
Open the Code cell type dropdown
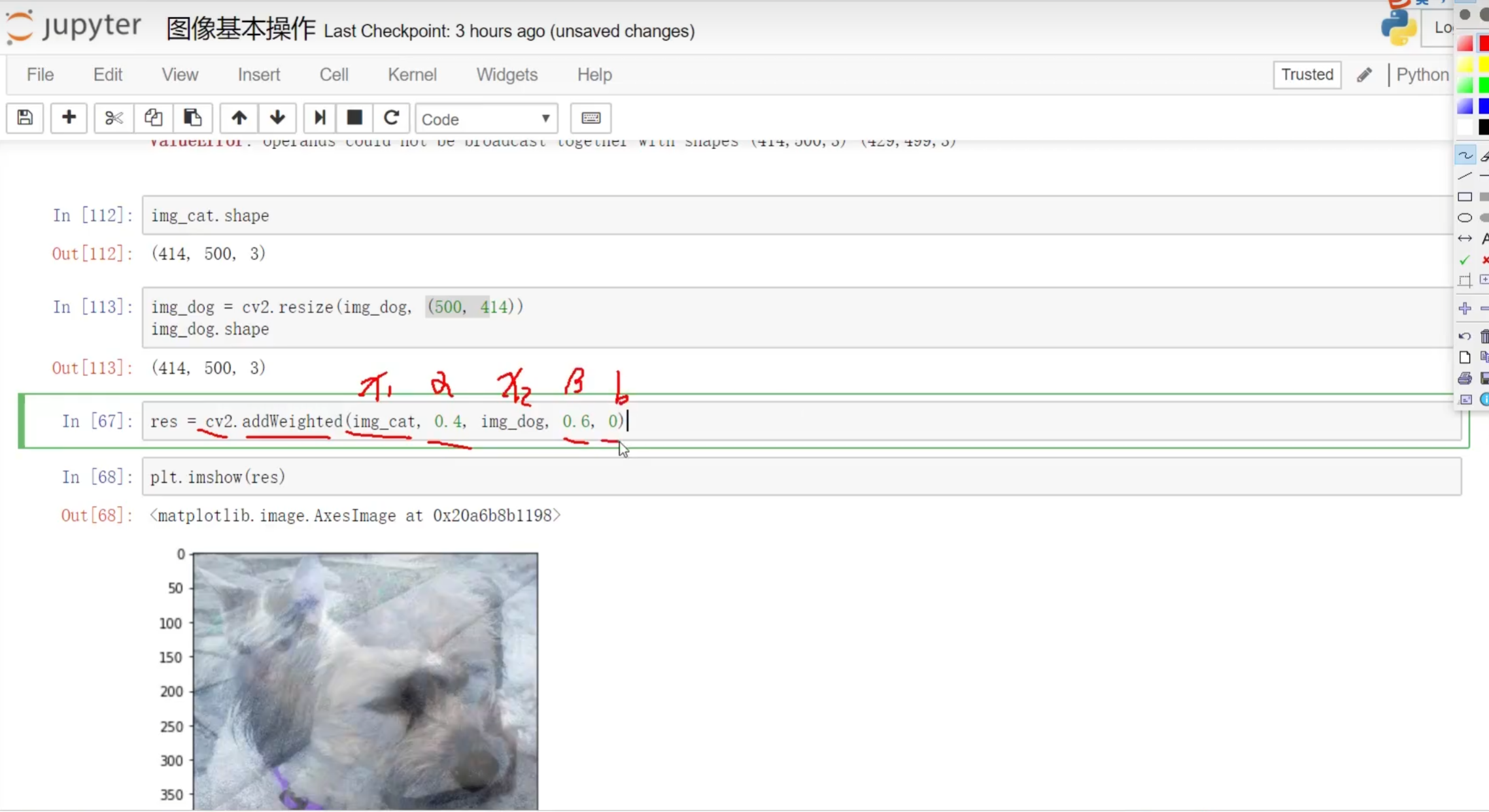coord(486,119)
